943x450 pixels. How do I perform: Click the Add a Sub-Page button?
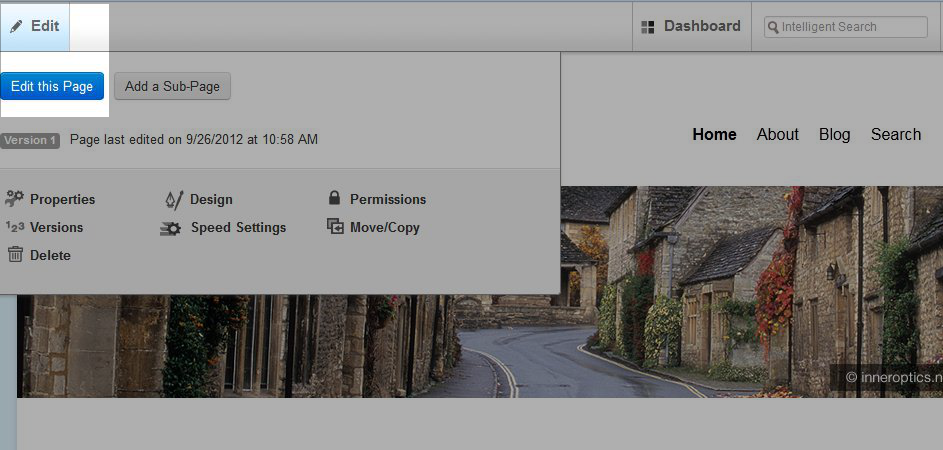point(172,86)
